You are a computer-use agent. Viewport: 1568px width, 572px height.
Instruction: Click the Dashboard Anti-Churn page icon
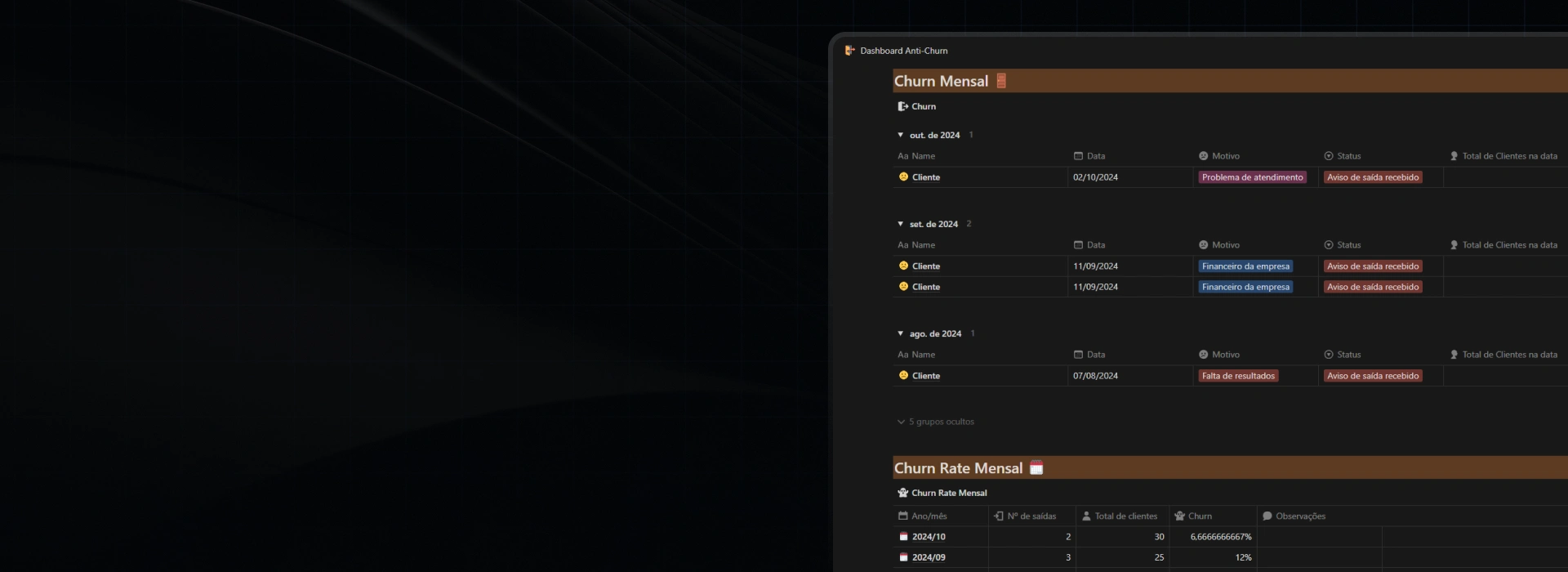(849, 51)
